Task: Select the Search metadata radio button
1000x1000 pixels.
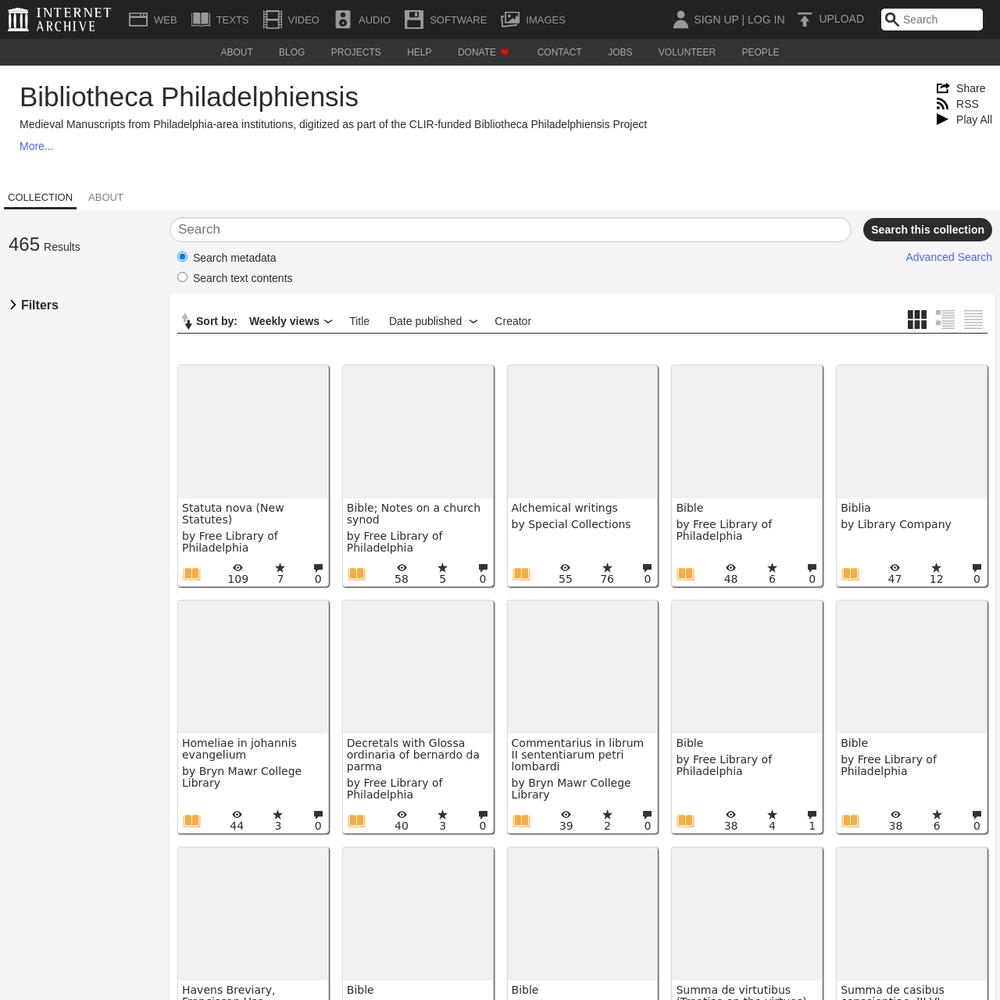Action: (182, 257)
